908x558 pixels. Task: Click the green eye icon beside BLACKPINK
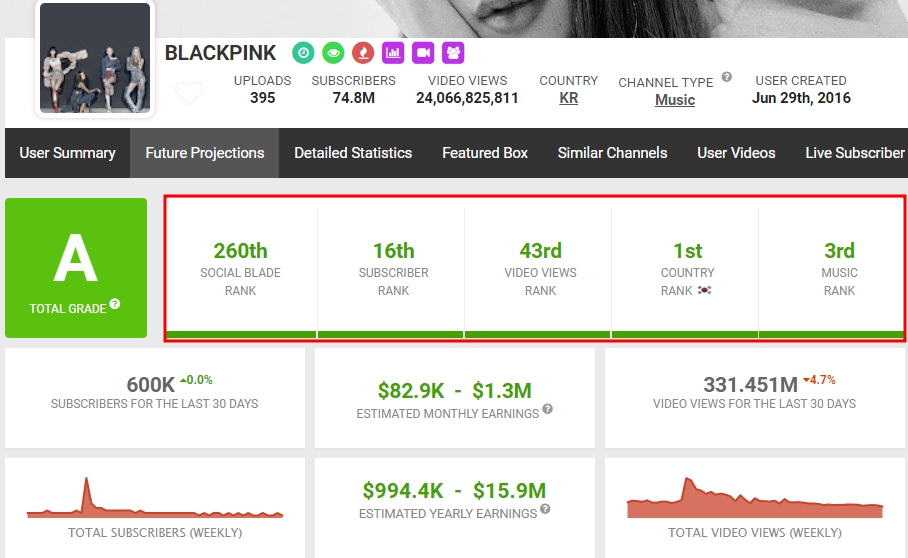pos(333,53)
